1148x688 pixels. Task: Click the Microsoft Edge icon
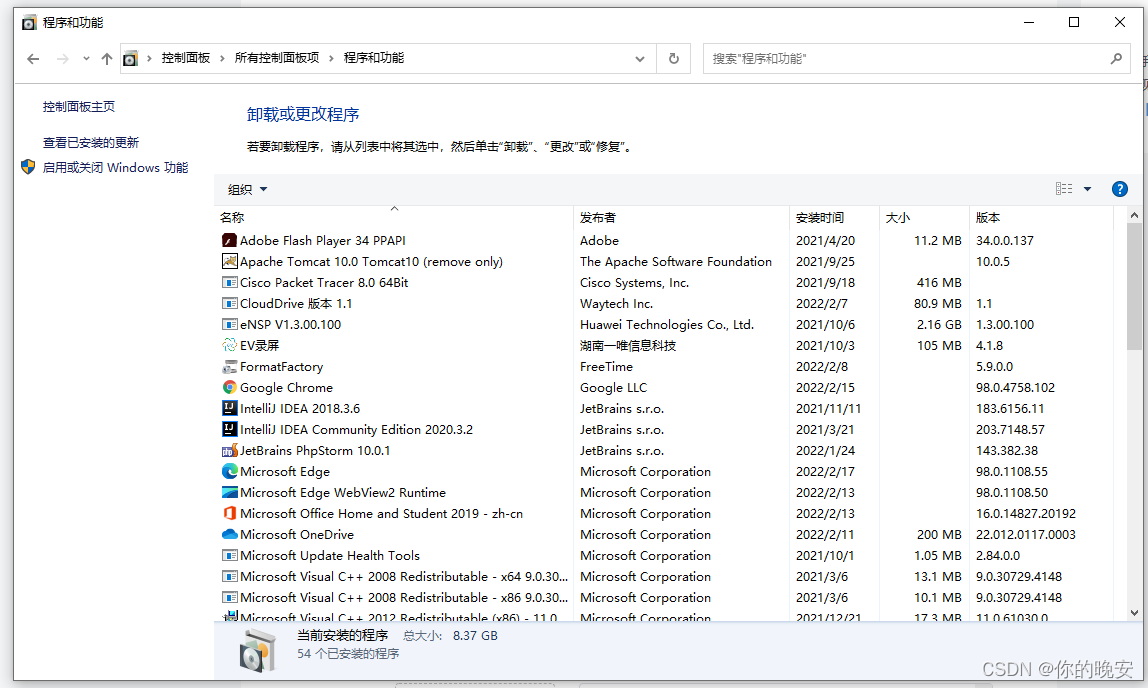pyautogui.click(x=229, y=471)
